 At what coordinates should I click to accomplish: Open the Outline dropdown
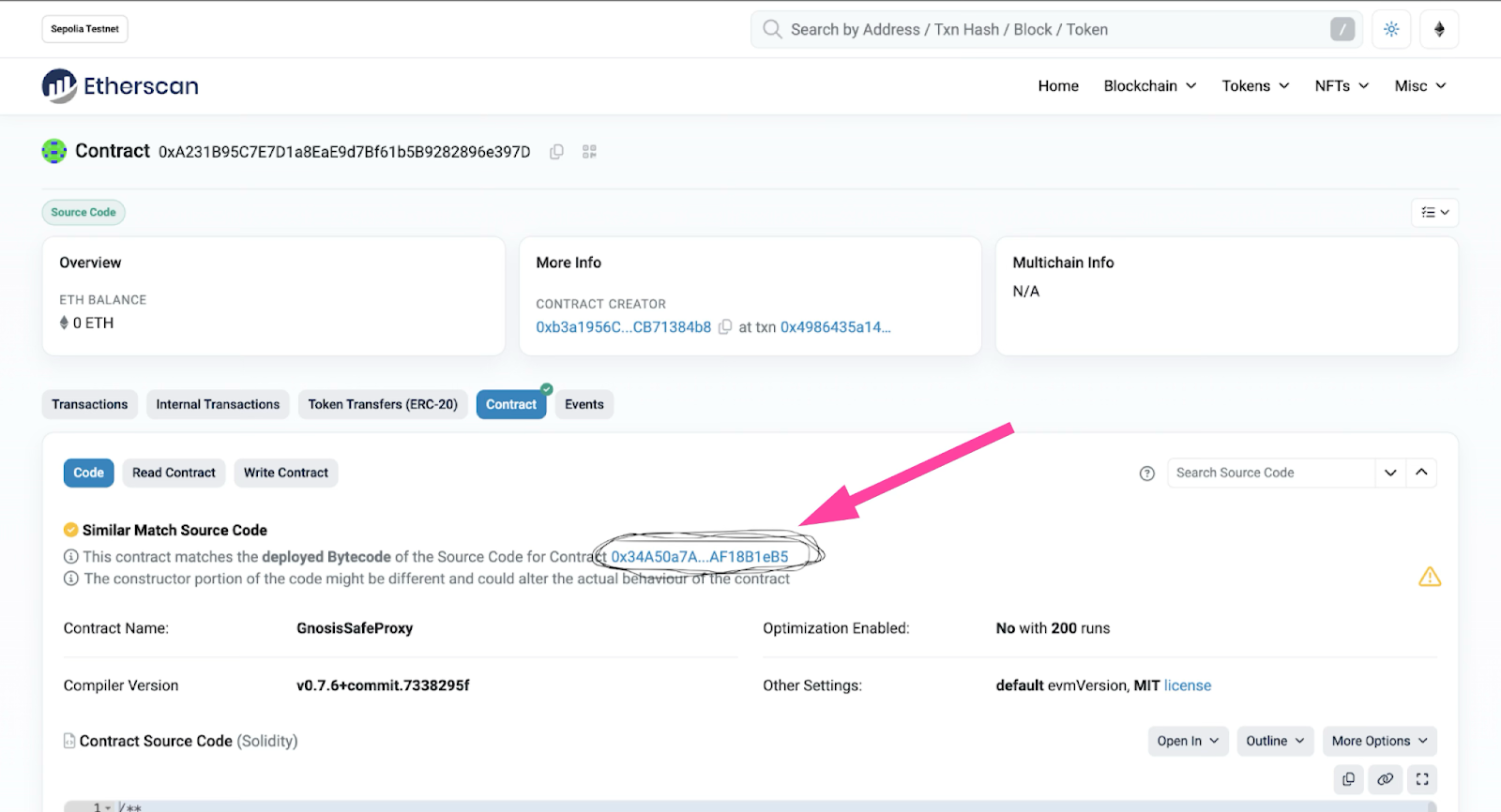1275,741
